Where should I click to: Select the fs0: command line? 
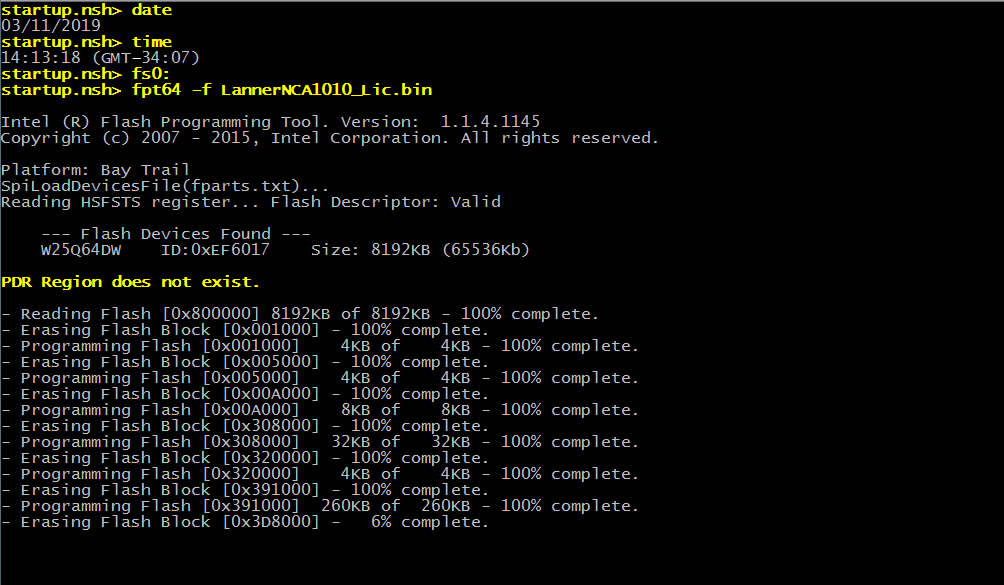pos(151,74)
